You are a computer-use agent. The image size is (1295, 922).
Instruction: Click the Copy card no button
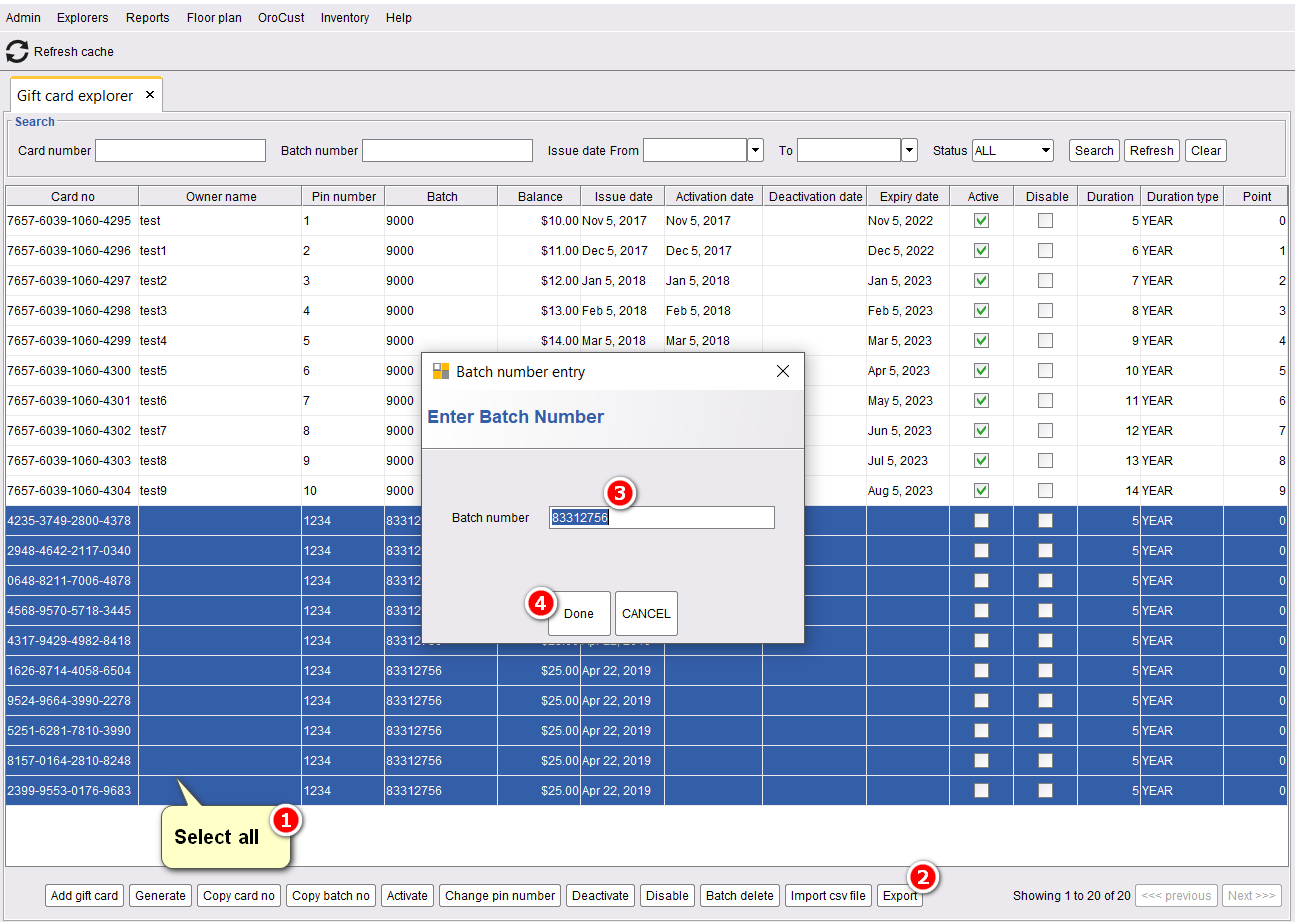point(239,896)
